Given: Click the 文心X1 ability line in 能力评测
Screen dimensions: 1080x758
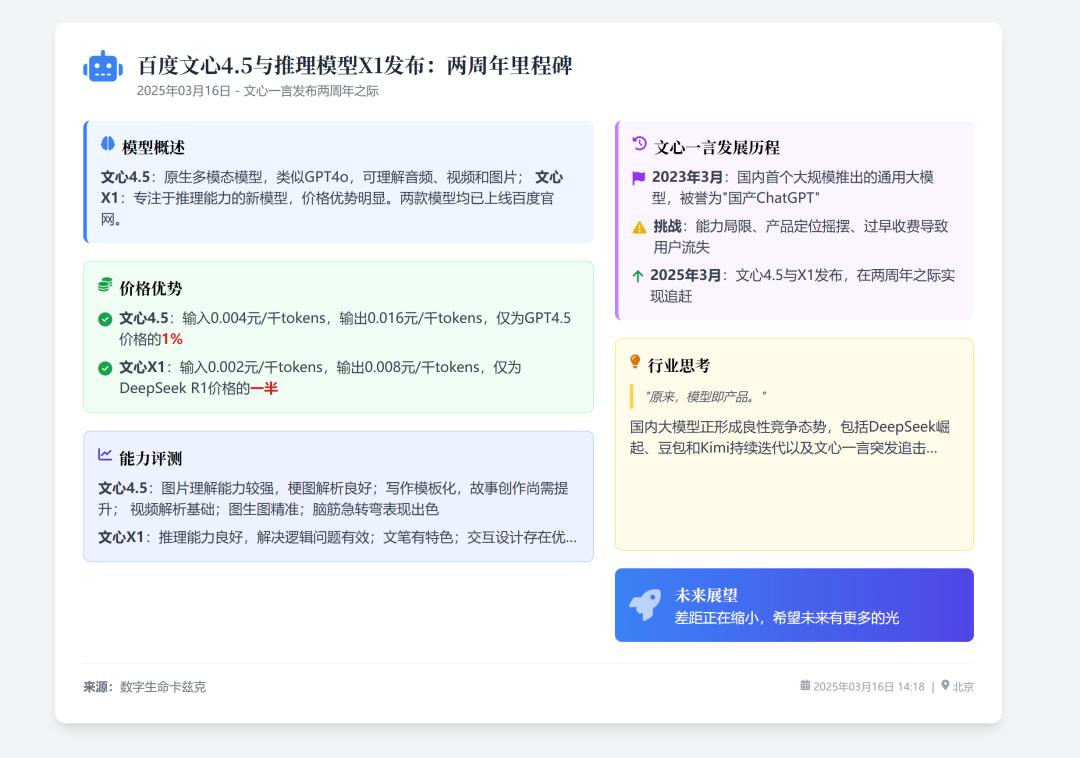Looking at the screenshot, I should pos(338,537).
